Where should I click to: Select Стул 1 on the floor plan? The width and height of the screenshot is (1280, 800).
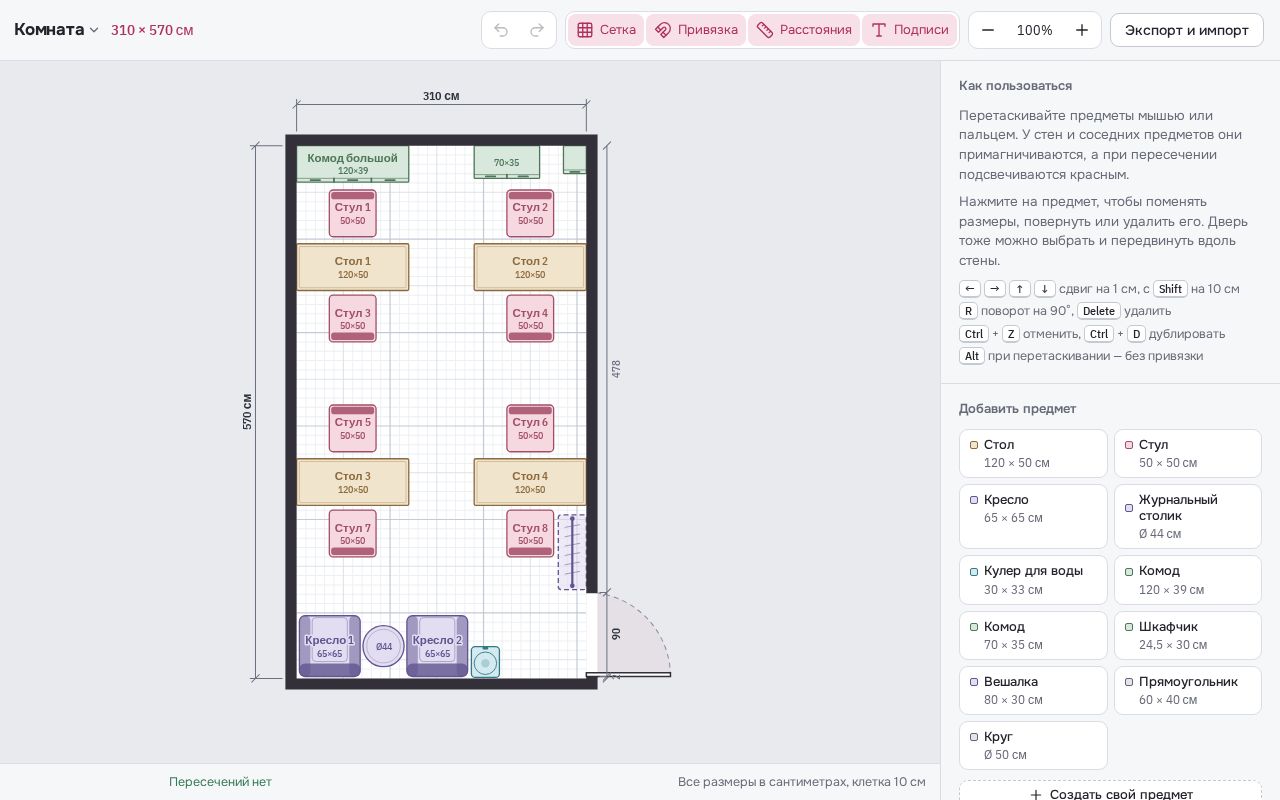(x=353, y=213)
